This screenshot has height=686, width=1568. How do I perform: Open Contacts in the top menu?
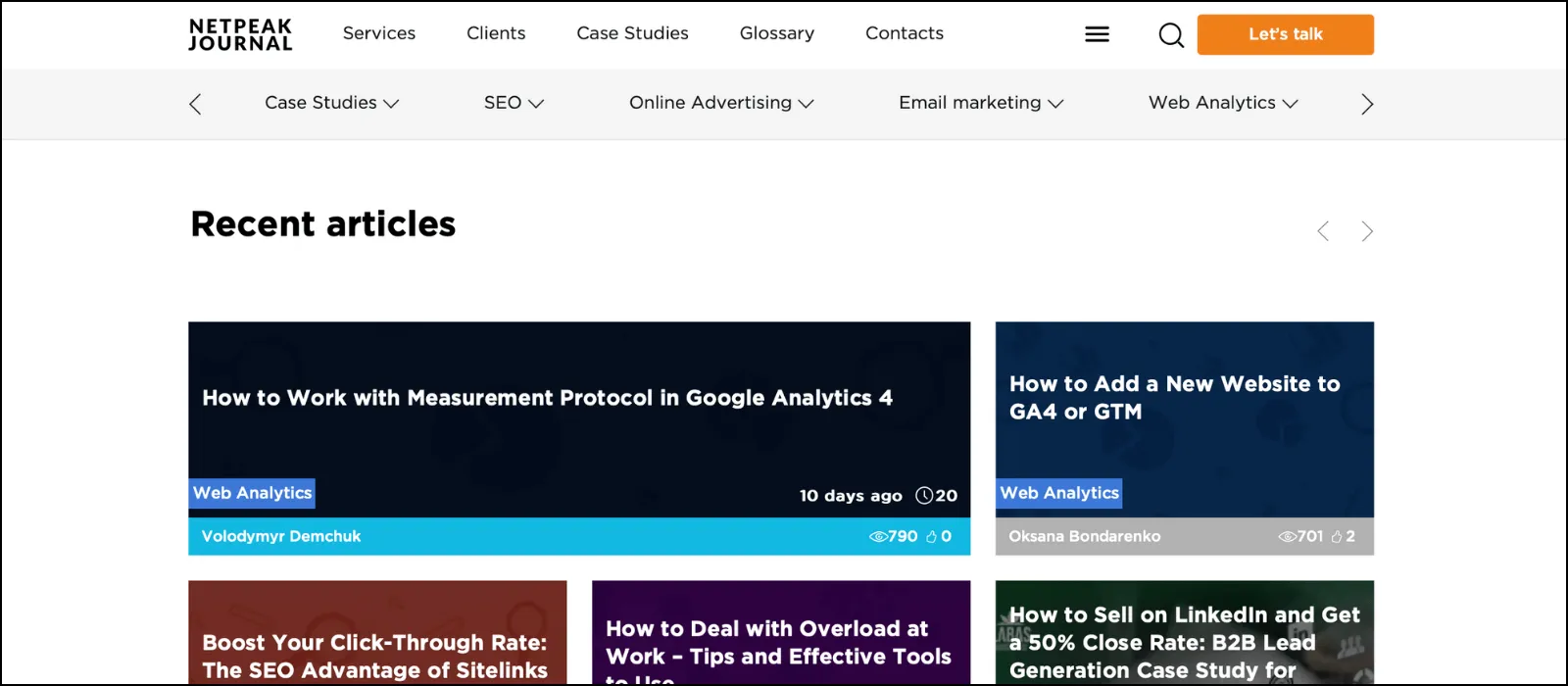(x=905, y=33)
